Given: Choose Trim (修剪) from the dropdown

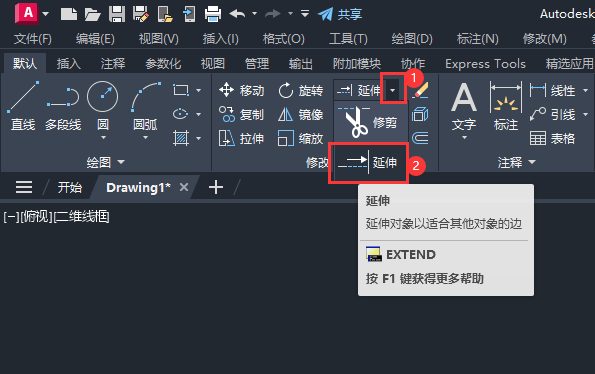Looking at the screenshot, I should pos(370,122).
